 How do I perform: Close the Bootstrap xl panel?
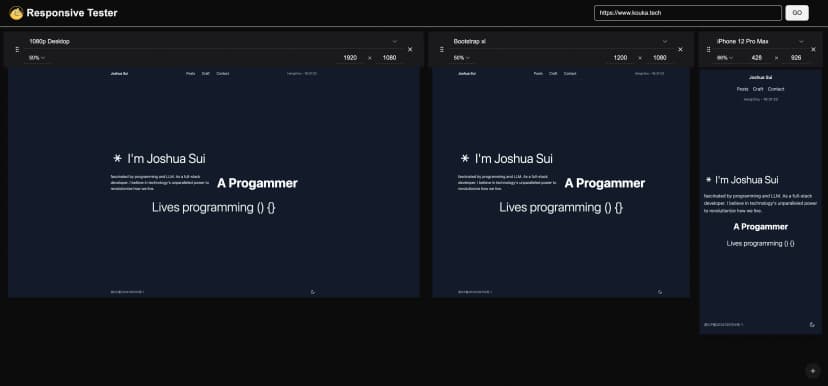click(x=680, y=50)
